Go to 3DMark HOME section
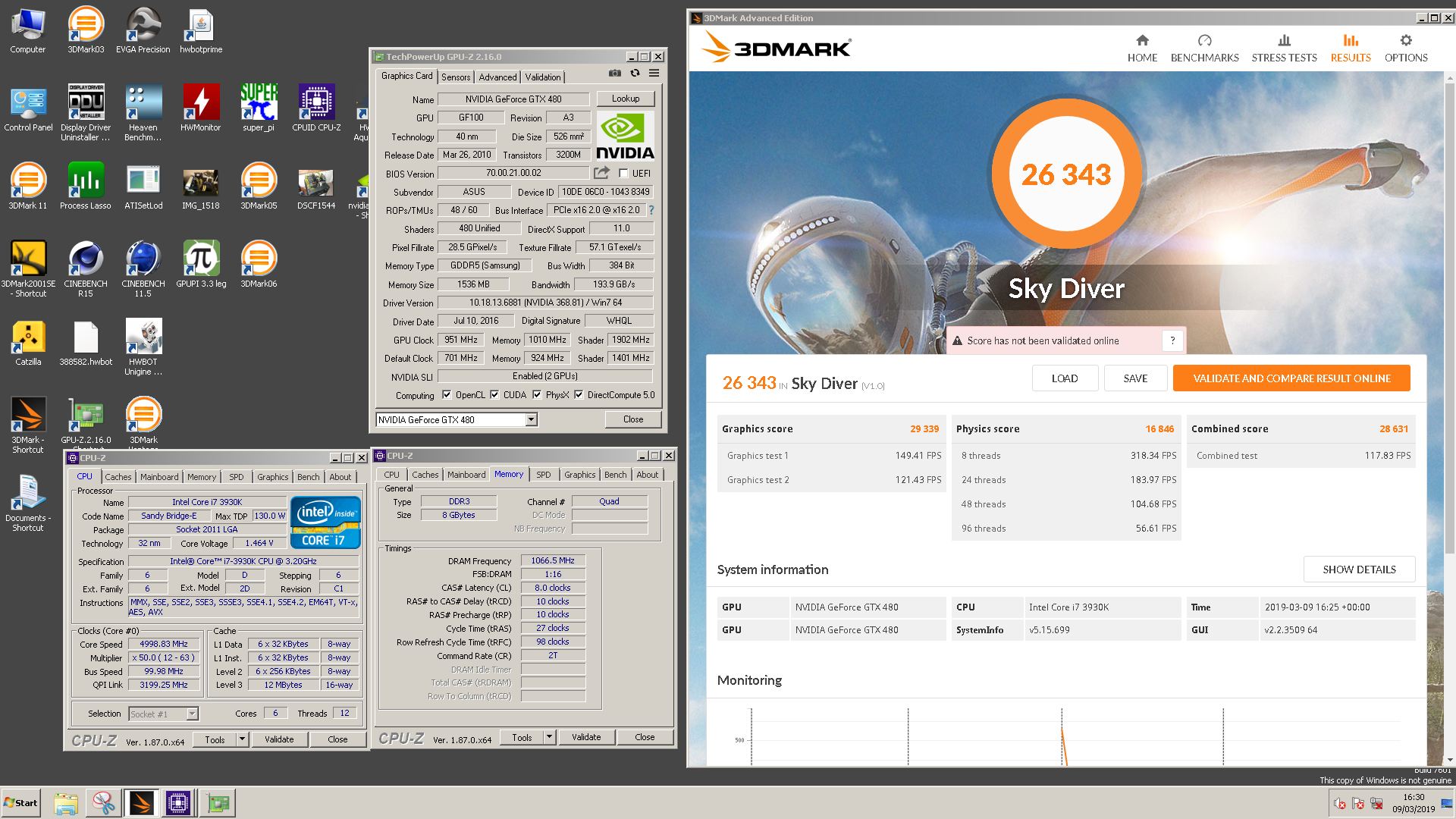Screen dimensions: 1456x819 [x=1142, y=49]
